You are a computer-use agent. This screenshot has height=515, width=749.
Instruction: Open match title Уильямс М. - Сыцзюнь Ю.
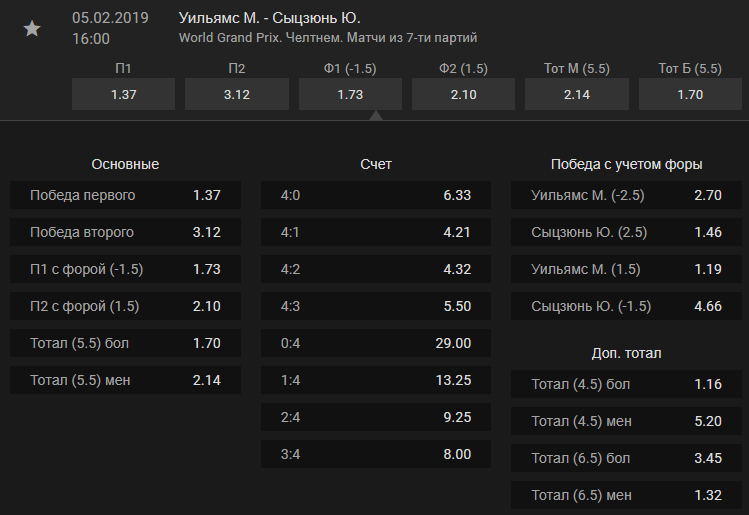click(x=269, y=18)
